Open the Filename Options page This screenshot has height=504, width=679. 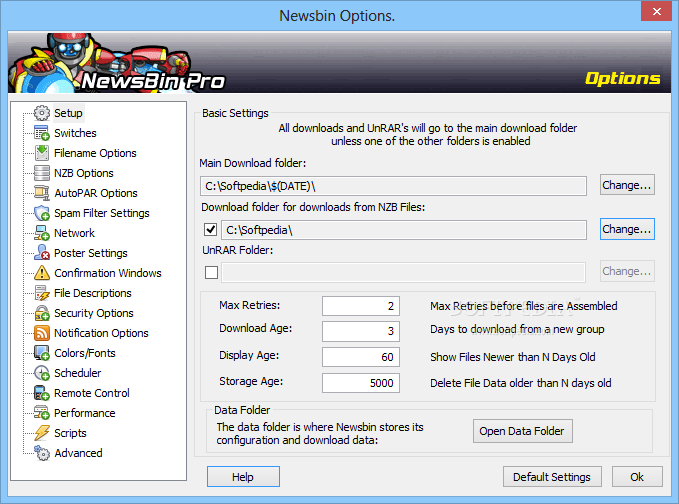point(95,153)
